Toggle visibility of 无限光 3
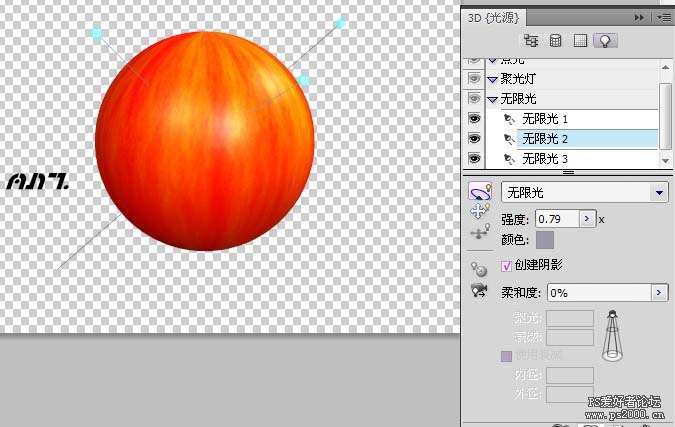The width and height of the screenshot is (675, 427). (474, 159)
